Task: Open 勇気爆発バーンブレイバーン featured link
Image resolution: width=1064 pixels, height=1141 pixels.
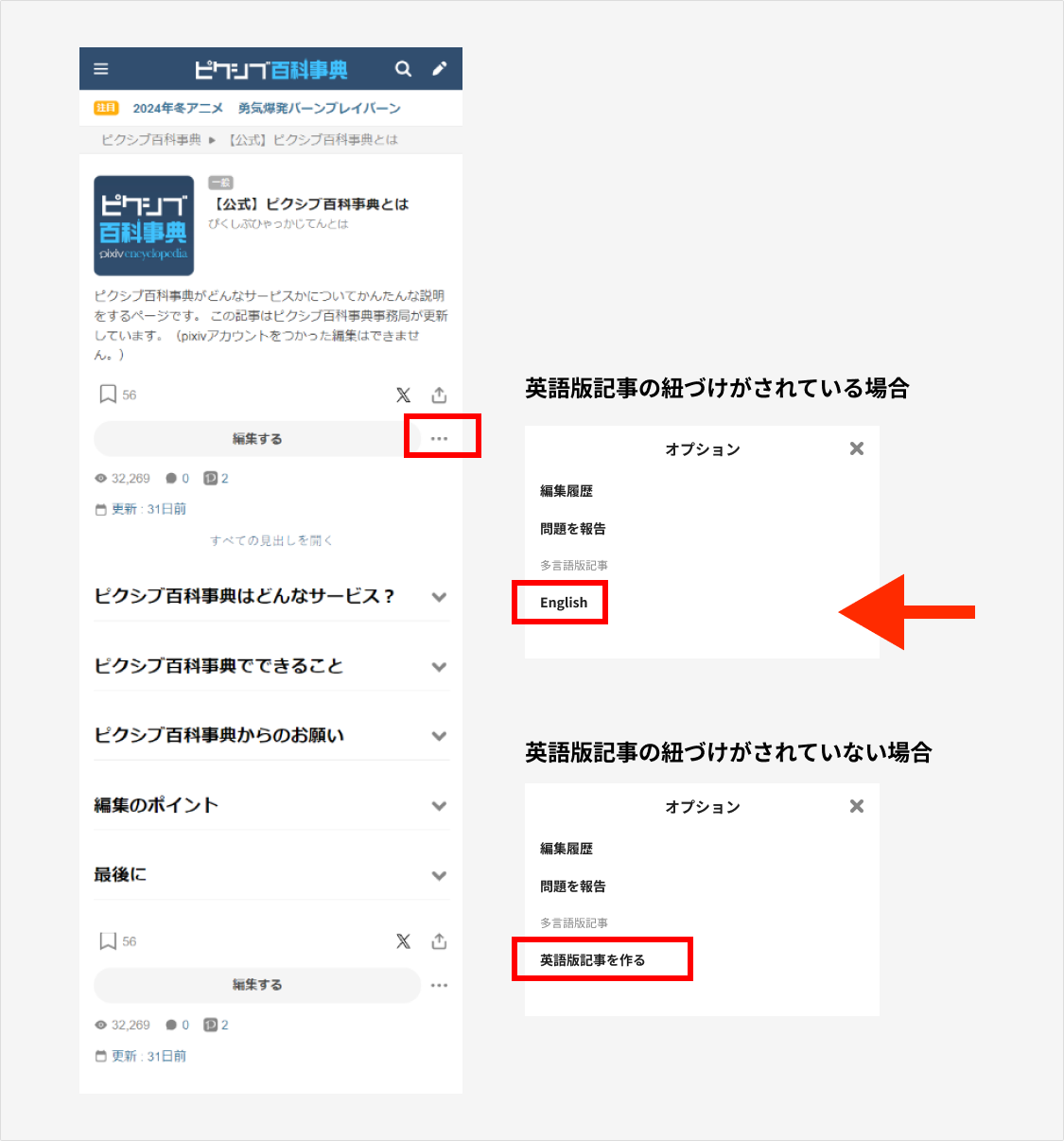Action: [320, 109]
